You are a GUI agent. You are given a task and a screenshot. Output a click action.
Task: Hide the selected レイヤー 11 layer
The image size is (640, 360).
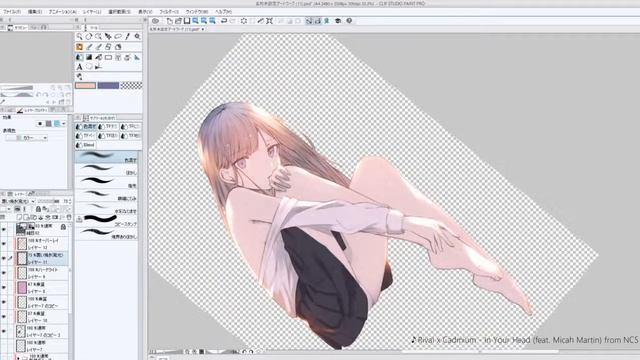click(4, 258)
